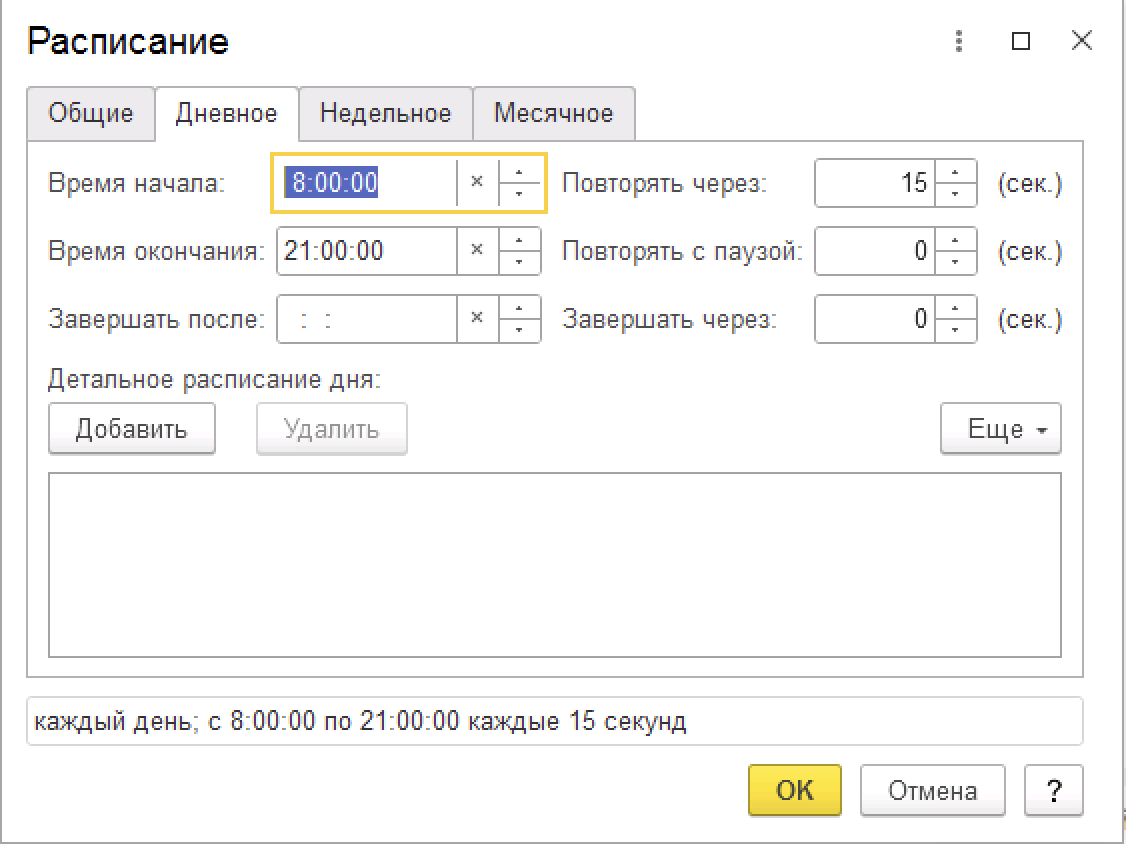Screen dimensions: 1126x844
Task: Select the 'Месячное' tab
Action: pos(553,114)
